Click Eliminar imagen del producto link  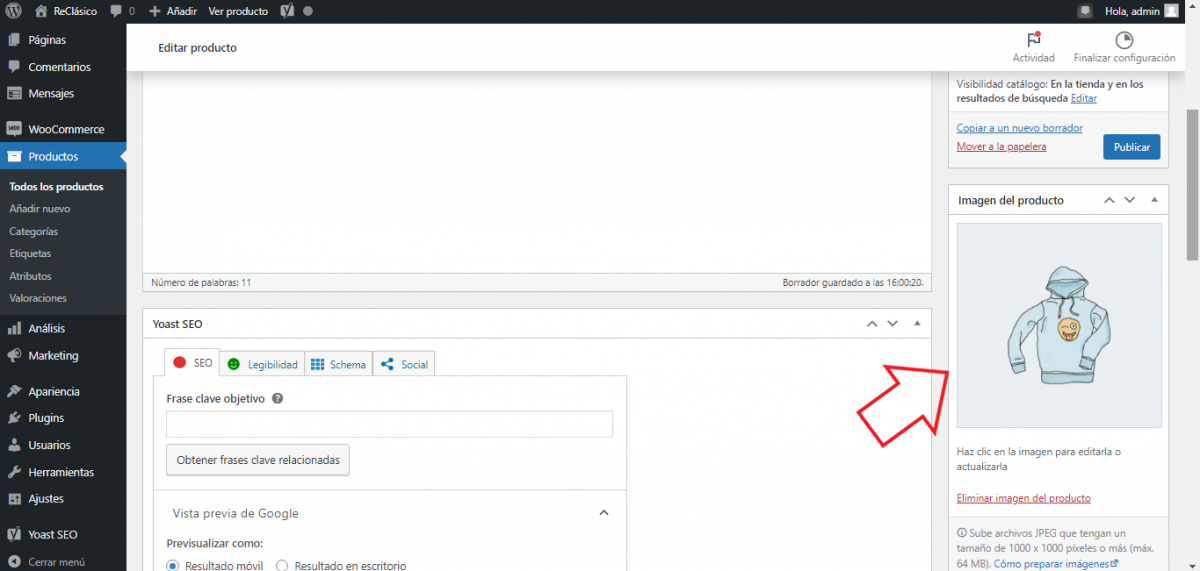[x=1023, y=498]
